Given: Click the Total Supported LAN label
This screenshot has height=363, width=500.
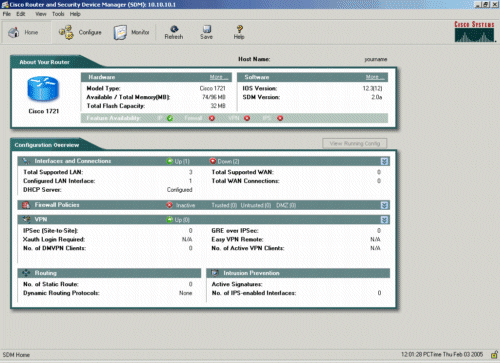Looking at the screenshot, I should click(x=53, y=172).
